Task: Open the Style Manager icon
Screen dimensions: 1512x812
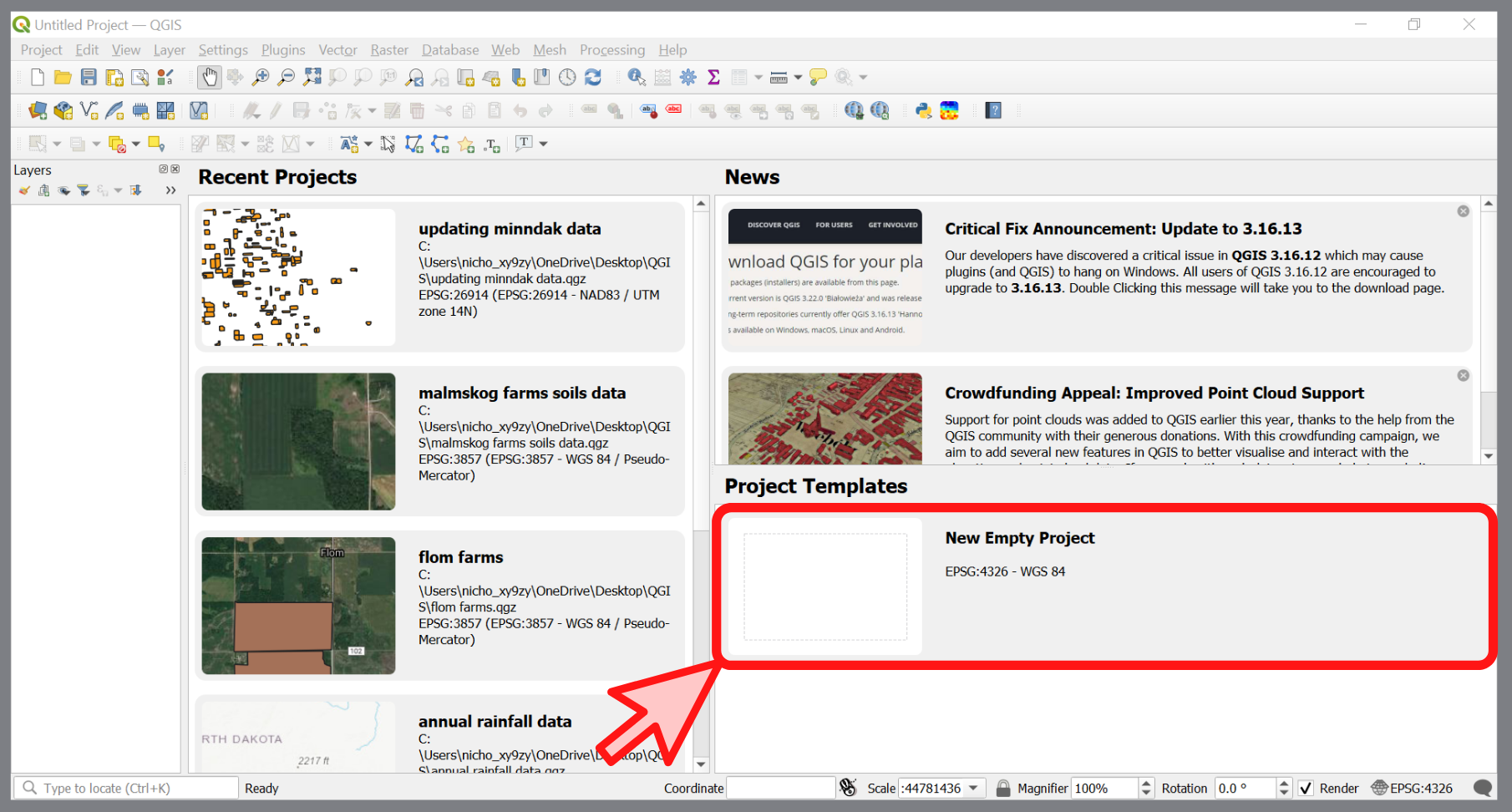Action: pos(165,78)
